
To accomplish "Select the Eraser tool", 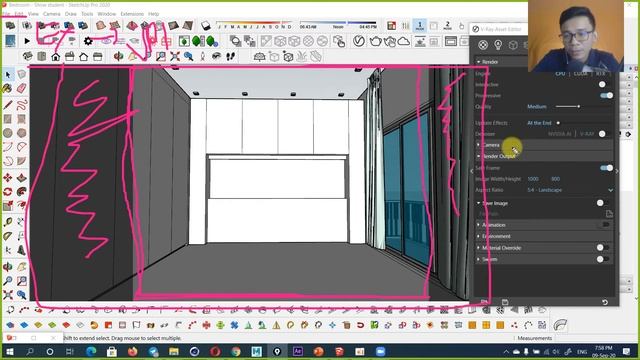I will click(x=21, y=89).
